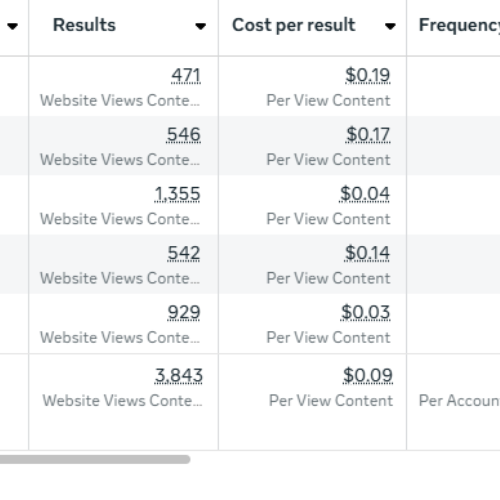The image size is (500, 500).
Task: Open the Results column dropdown arrow
Action: coord(200,26)
